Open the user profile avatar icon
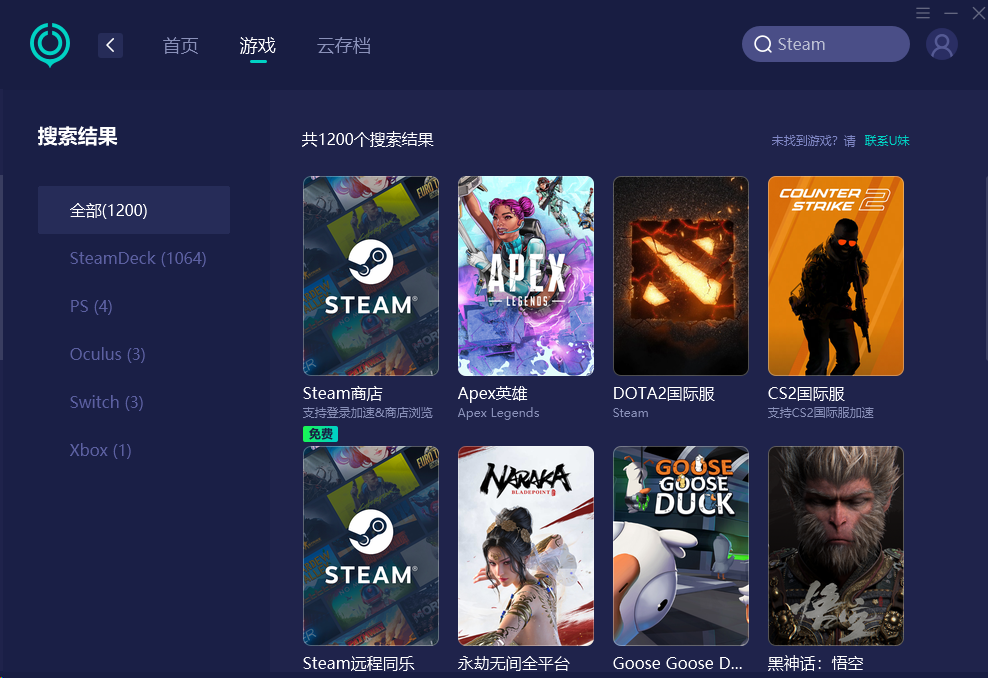 coord(941,44)
